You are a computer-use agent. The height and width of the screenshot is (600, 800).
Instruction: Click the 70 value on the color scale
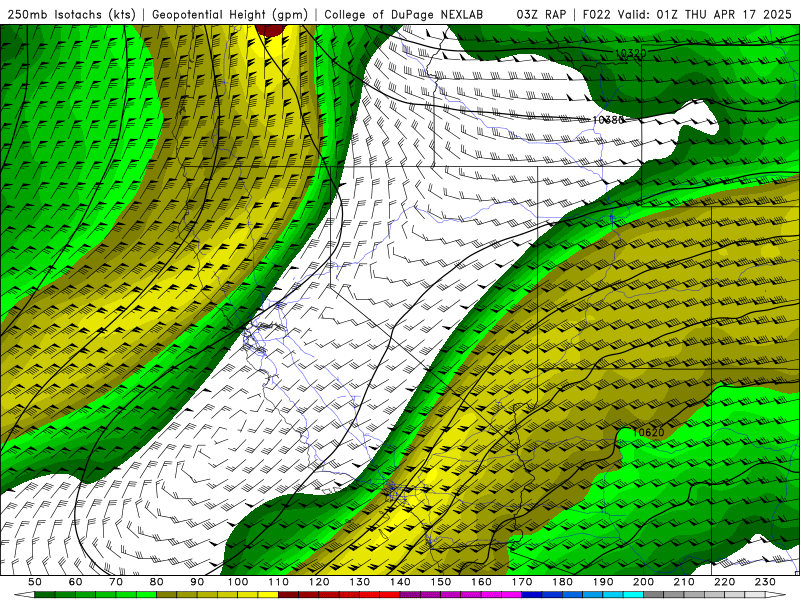pos(116,582)
